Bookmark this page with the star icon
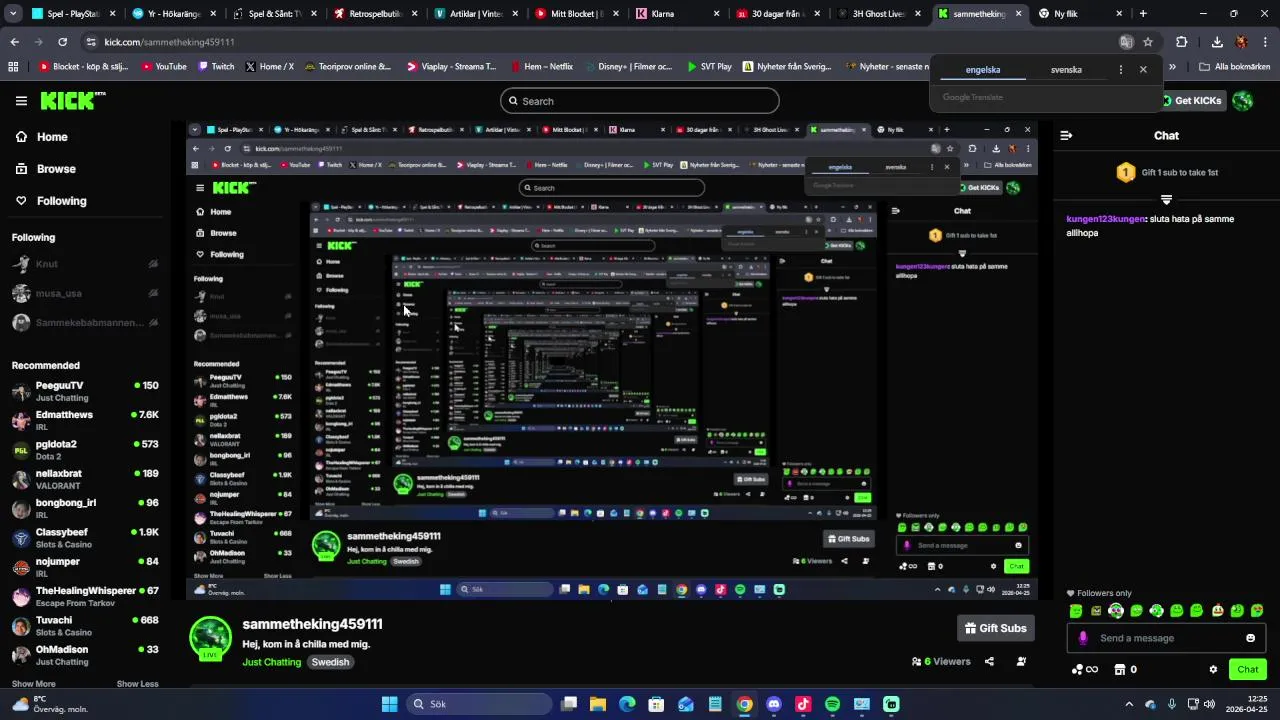 [1148, 42]
